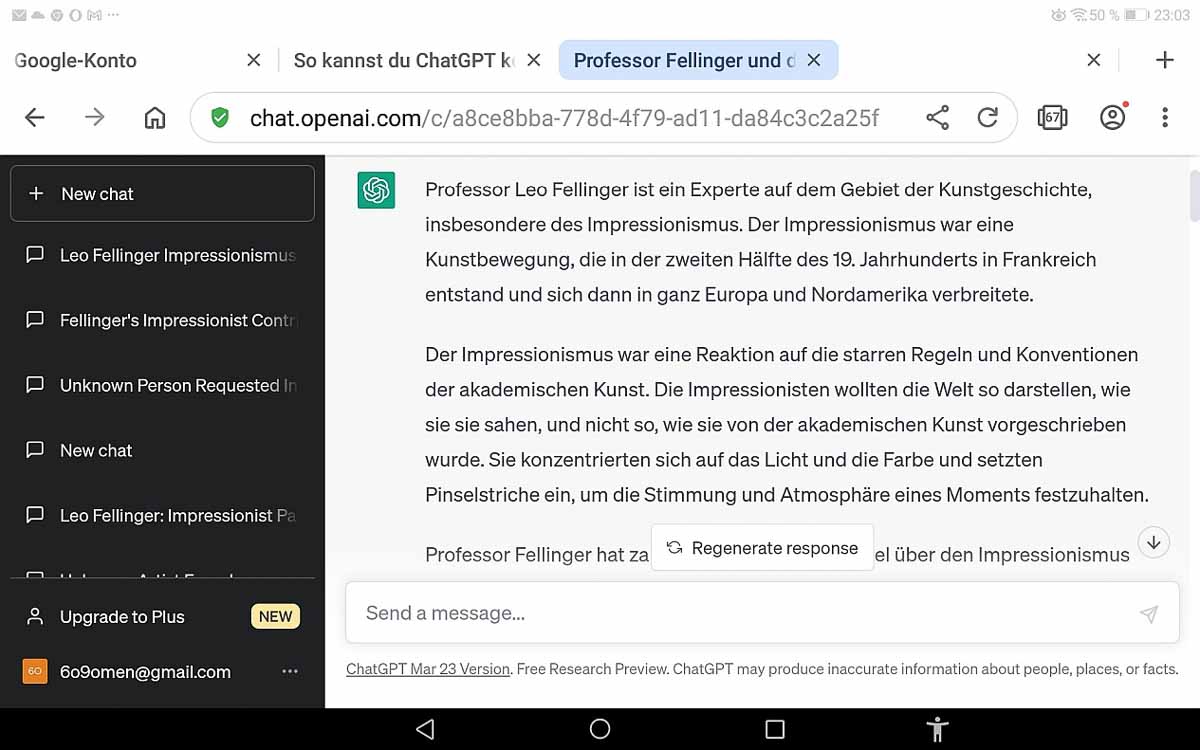Add a new browser tab with plus
Viewport: 1200px width, 750px height.
[1164, 60]
